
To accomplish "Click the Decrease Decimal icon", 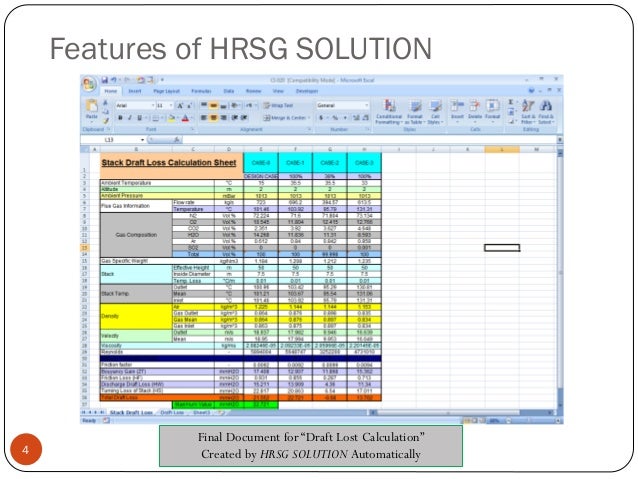I will click(365, 118).
